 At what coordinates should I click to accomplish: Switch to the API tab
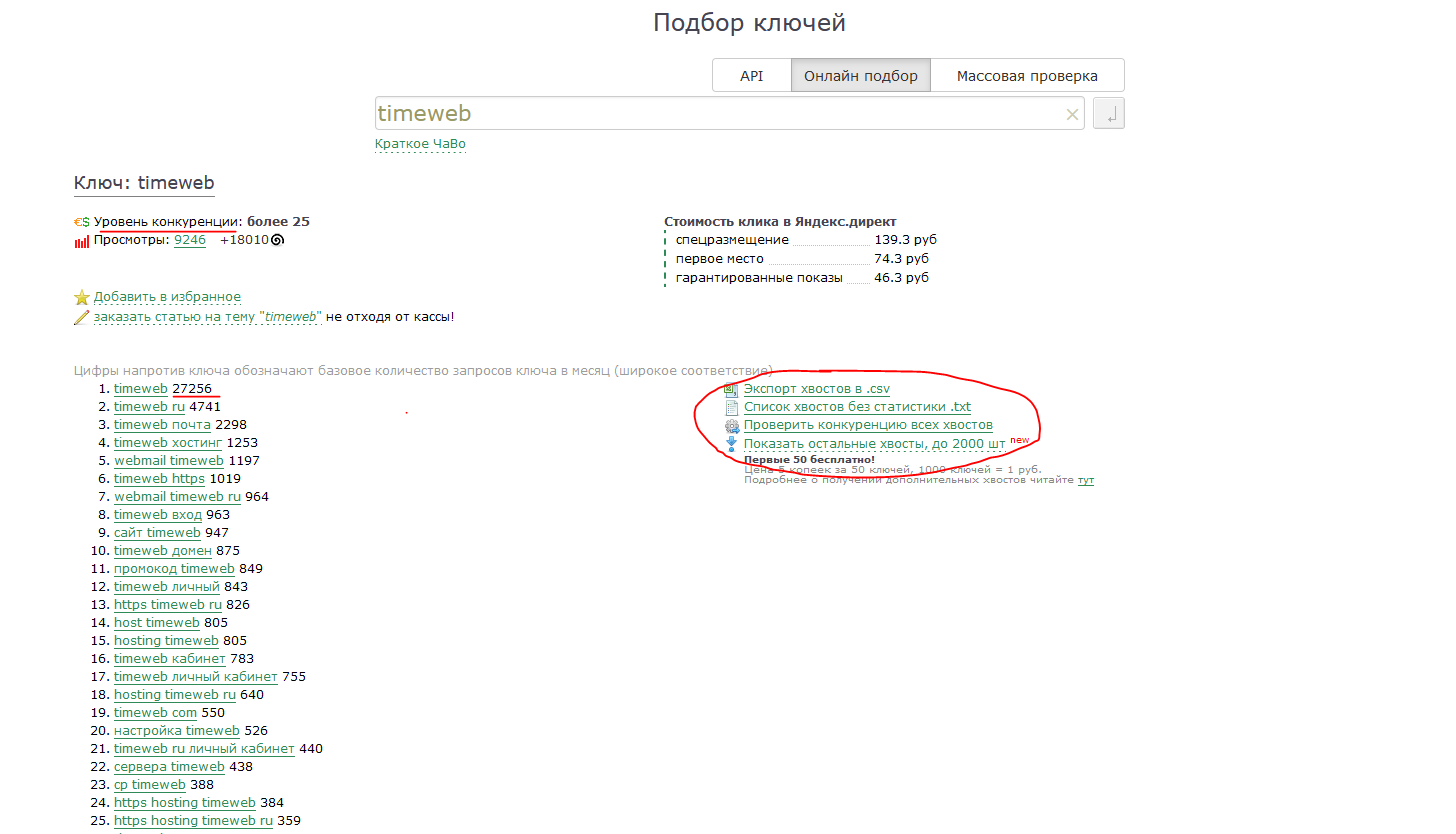point(751,76)
